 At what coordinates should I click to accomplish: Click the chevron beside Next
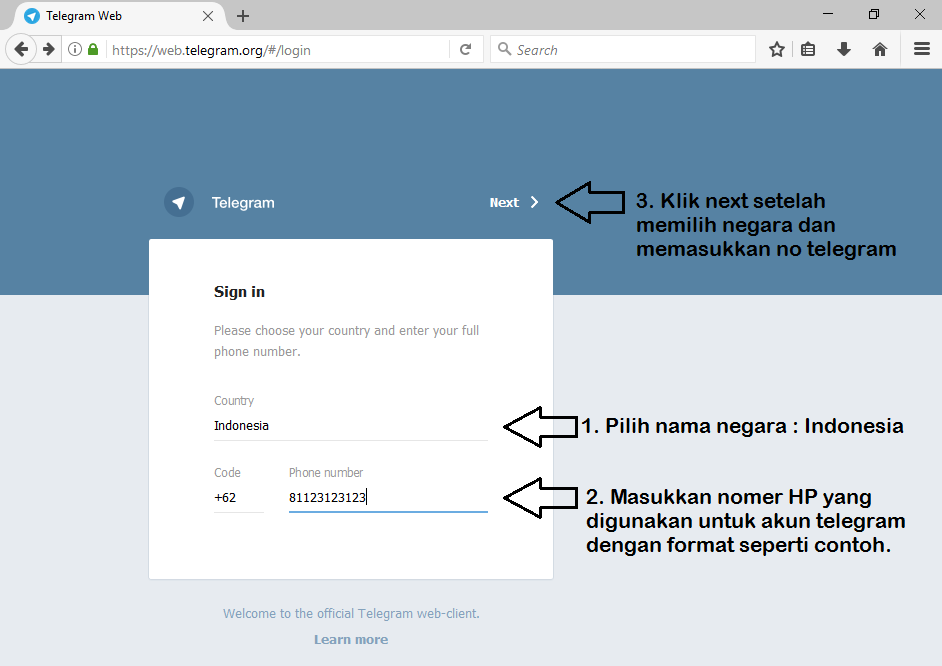pos(534,202)
